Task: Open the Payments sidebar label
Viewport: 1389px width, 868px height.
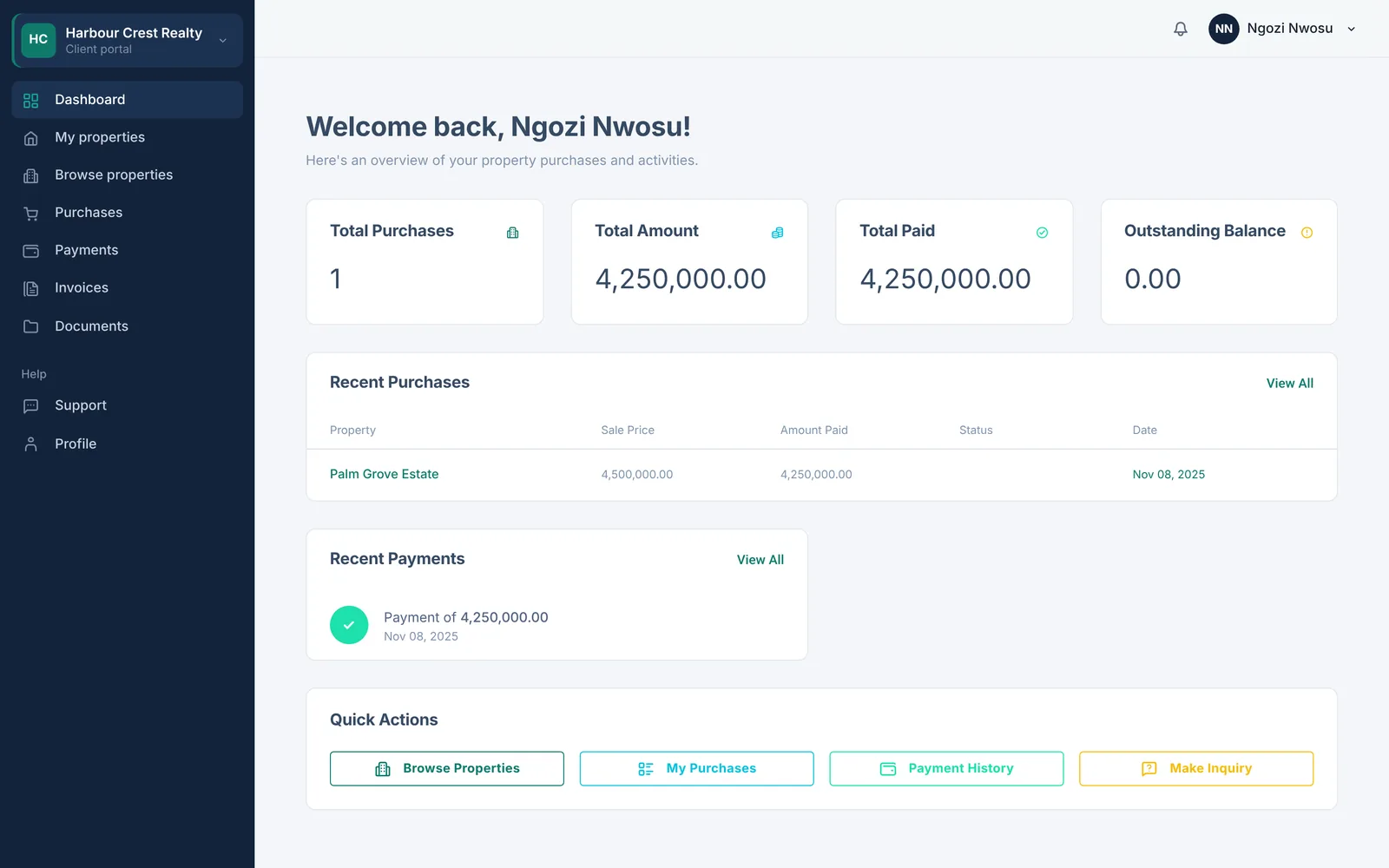Action: click(86, 250)
